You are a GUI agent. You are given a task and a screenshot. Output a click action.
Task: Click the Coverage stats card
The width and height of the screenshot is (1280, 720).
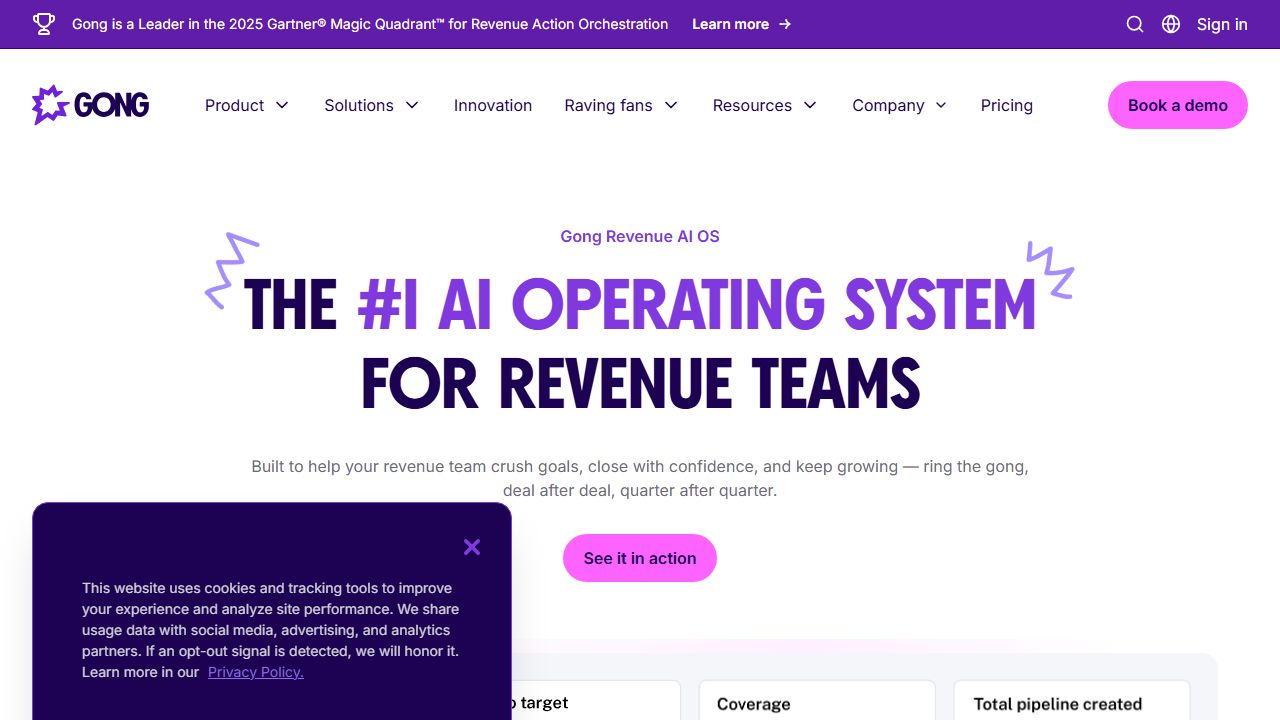tap(816, 700)
